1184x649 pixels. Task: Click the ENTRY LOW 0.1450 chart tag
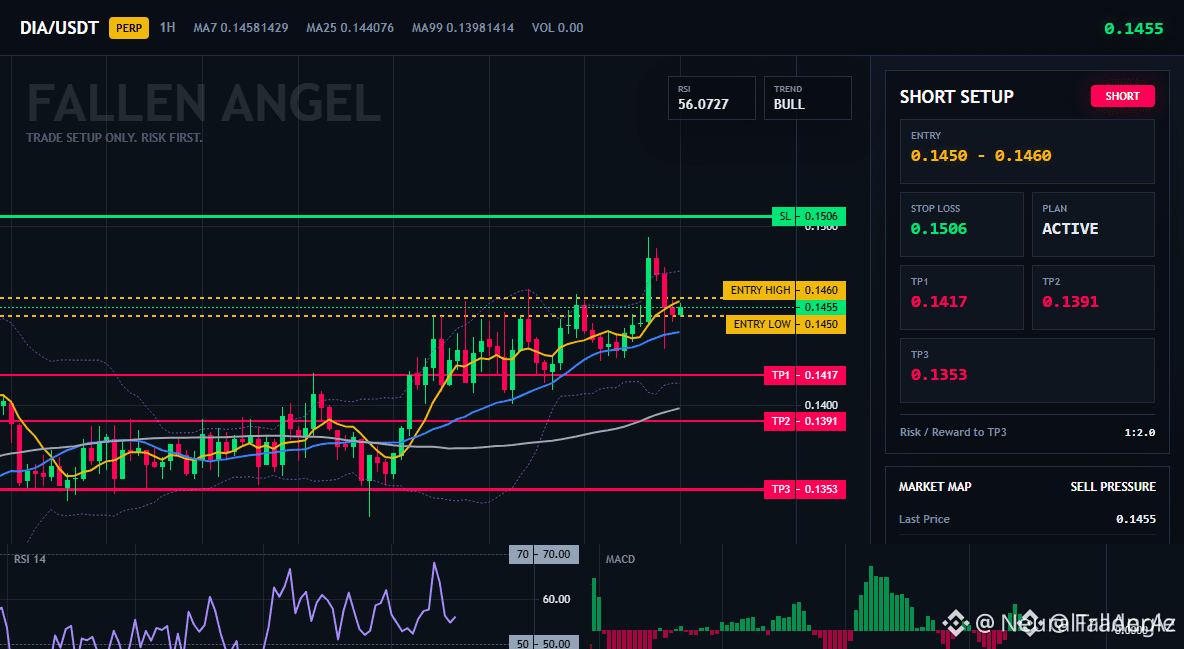(x=785, y=324)
